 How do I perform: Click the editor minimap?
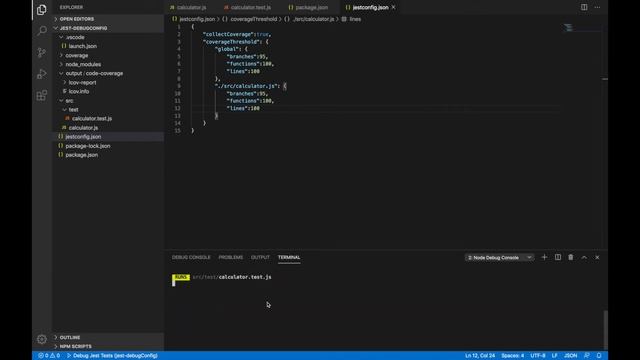(581, 28)
